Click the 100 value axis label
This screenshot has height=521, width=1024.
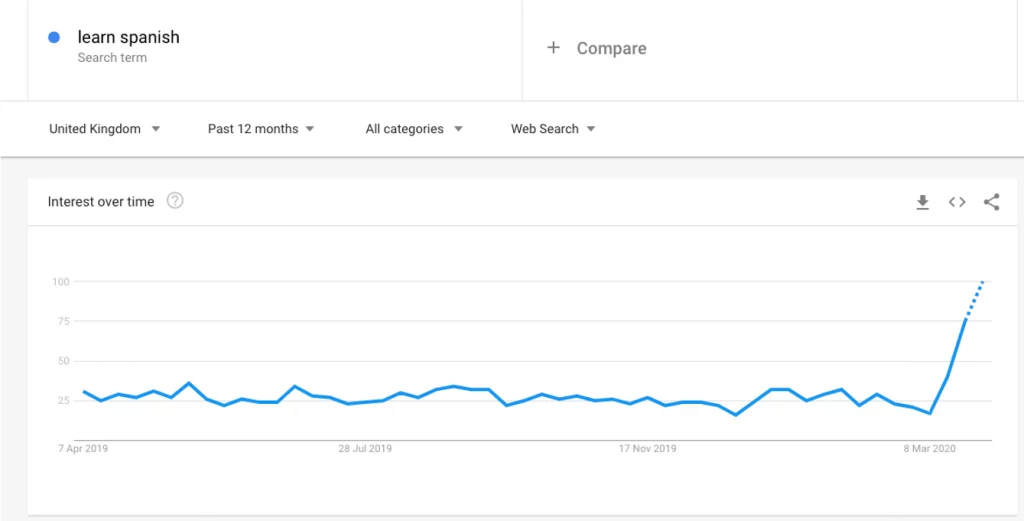click(61, 282)
